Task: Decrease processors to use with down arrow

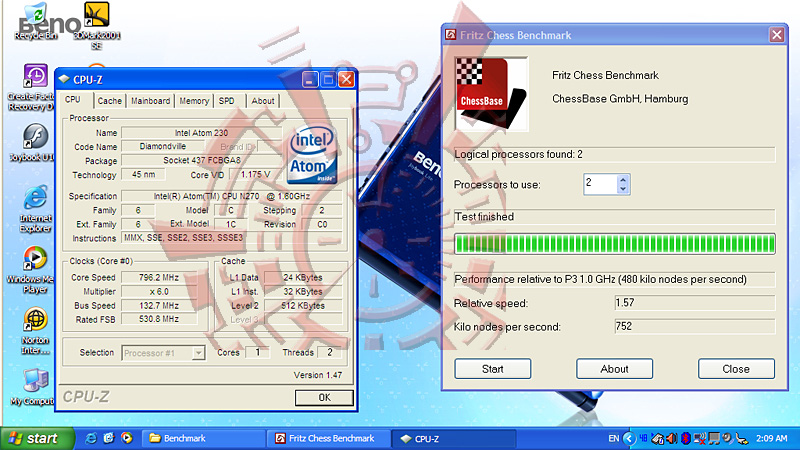Action: (x=622, y=189)
